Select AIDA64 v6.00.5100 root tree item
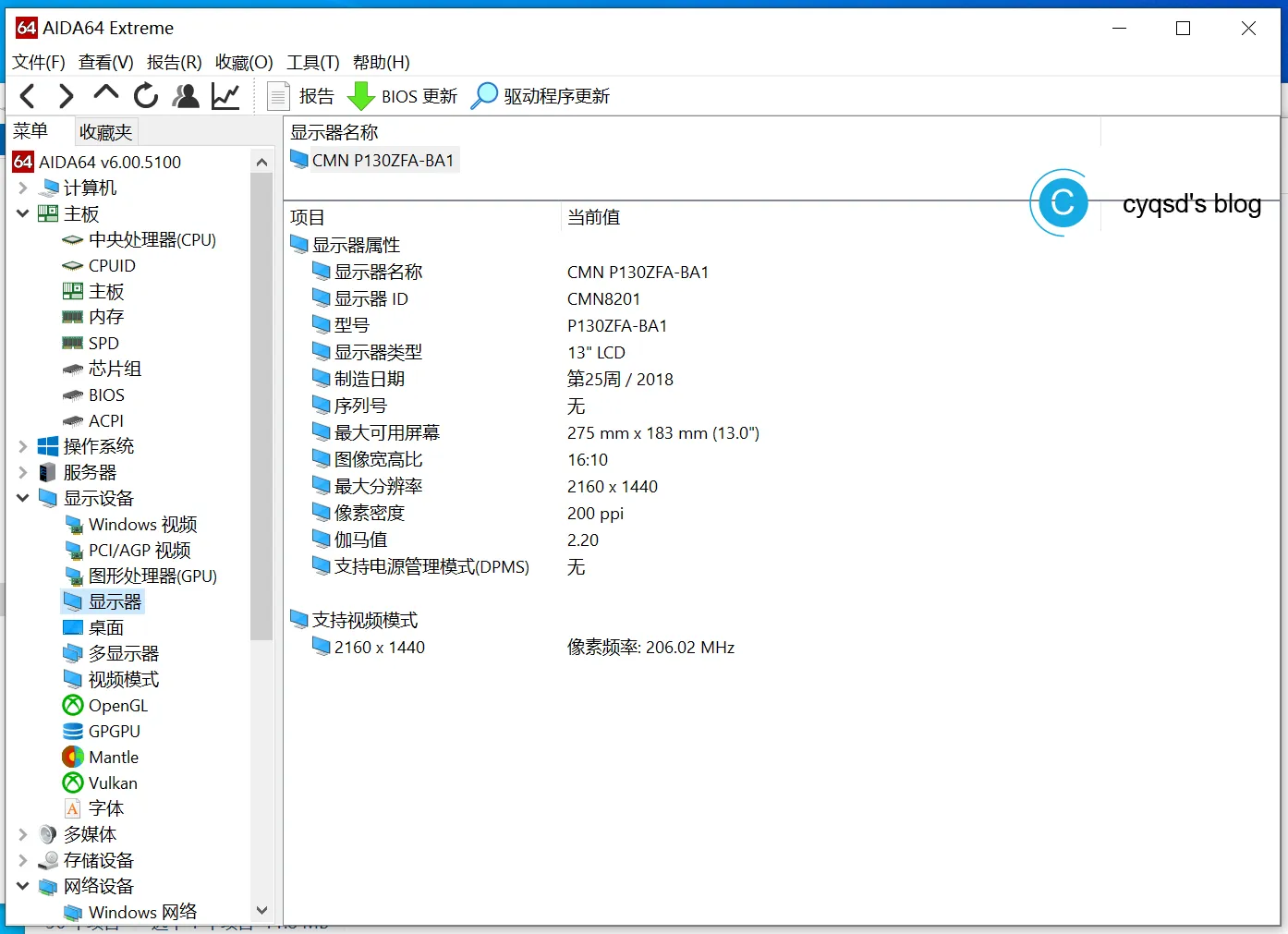Viewport: 1288px width, 934px height. pyautogui.click(x=97, y=163)
